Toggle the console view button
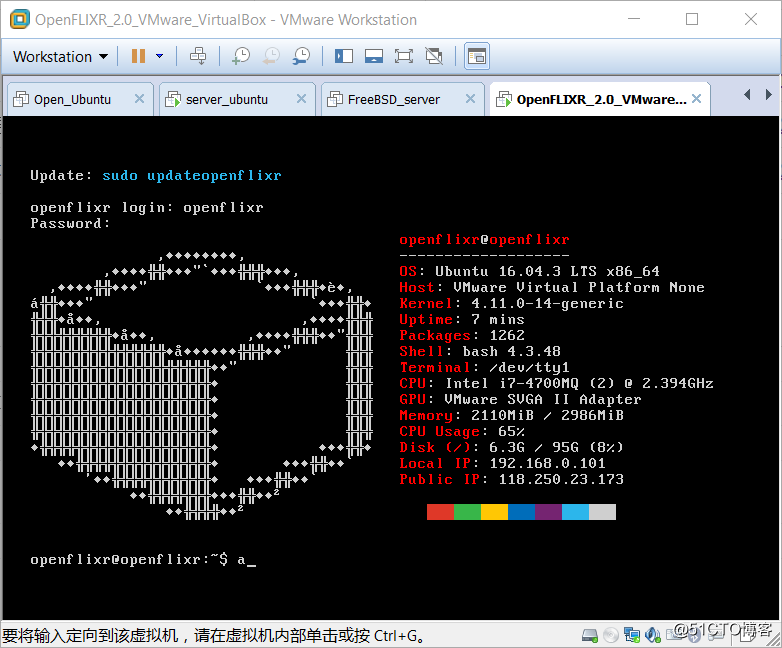Viewport: 782px width, 648px height. click(476, 56)
